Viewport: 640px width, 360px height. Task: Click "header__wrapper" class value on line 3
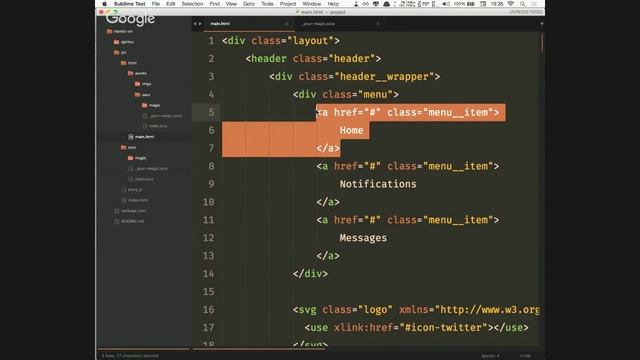(x=384, y=77)
